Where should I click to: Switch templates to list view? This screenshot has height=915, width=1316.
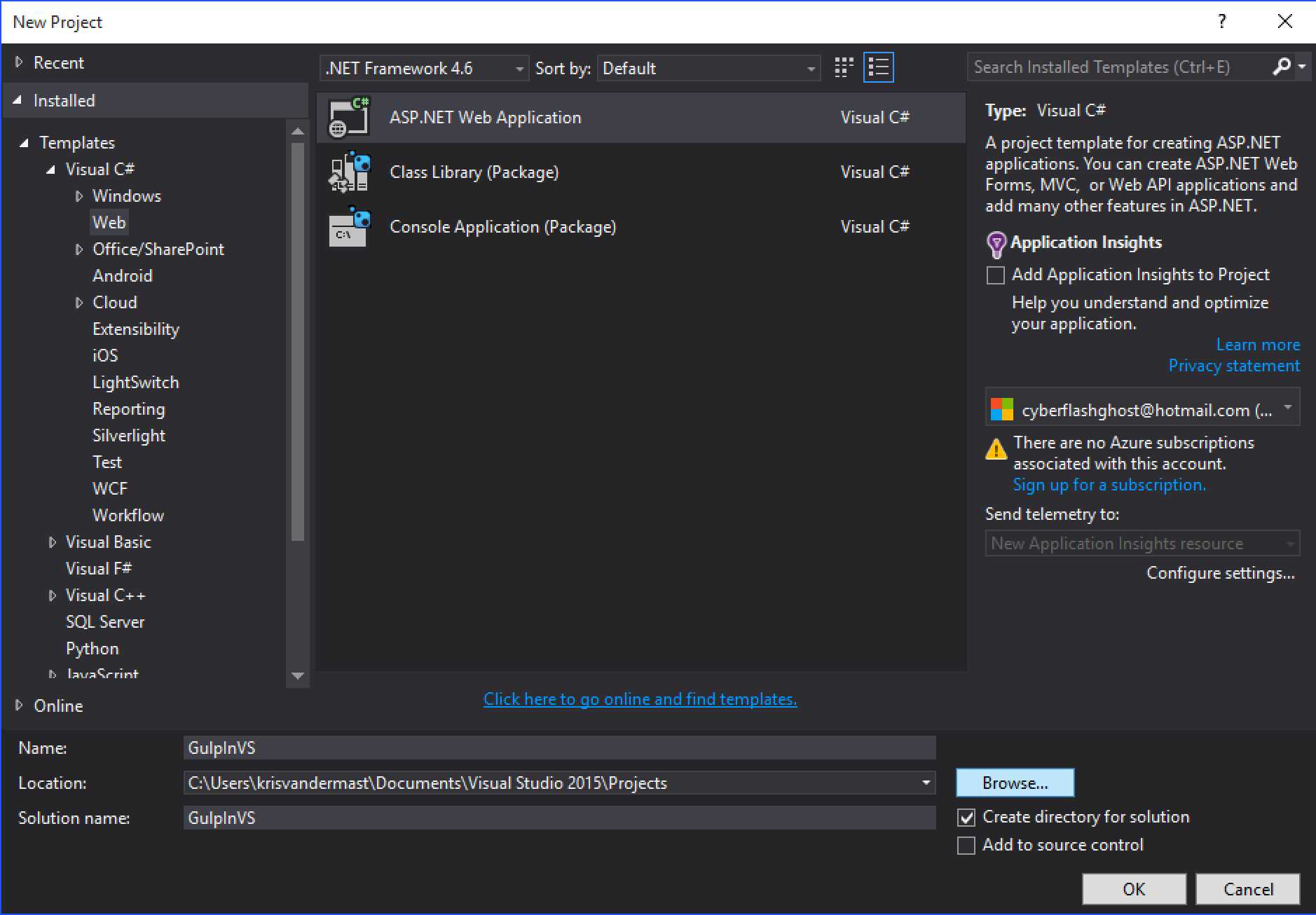coord(879,67)
